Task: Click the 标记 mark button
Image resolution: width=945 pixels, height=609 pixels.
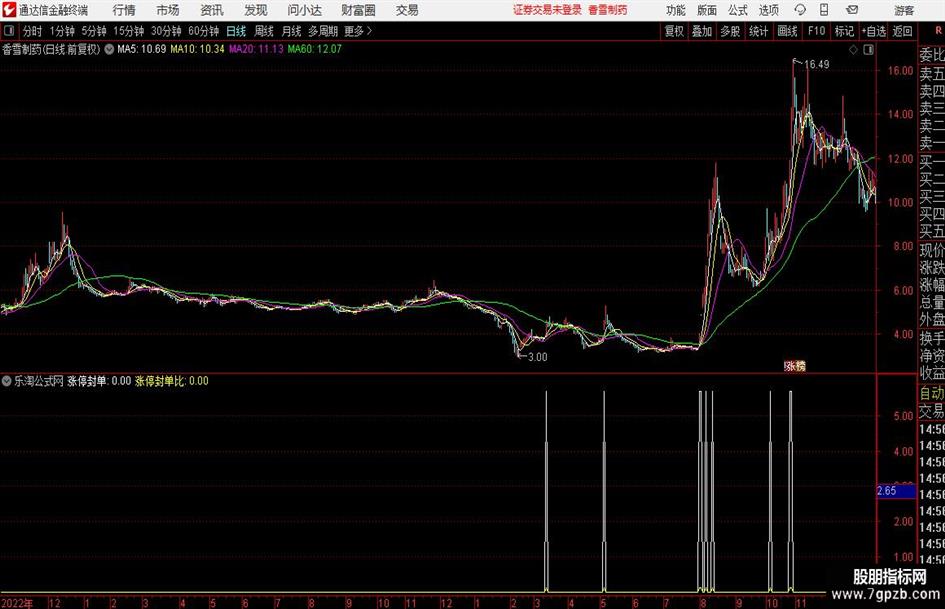Action: 844,31
